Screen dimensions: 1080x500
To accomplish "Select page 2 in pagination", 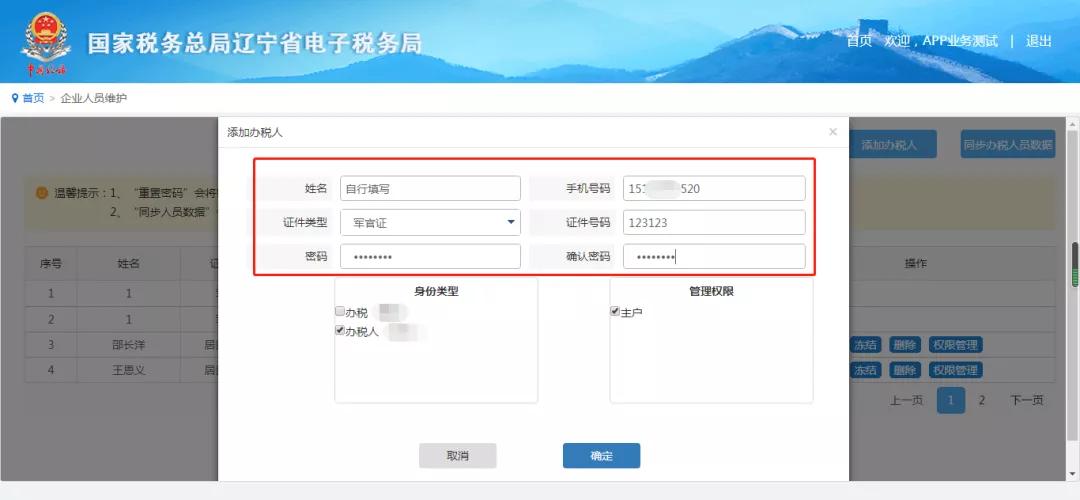I will pyautogui.click(x=982, y=400).
